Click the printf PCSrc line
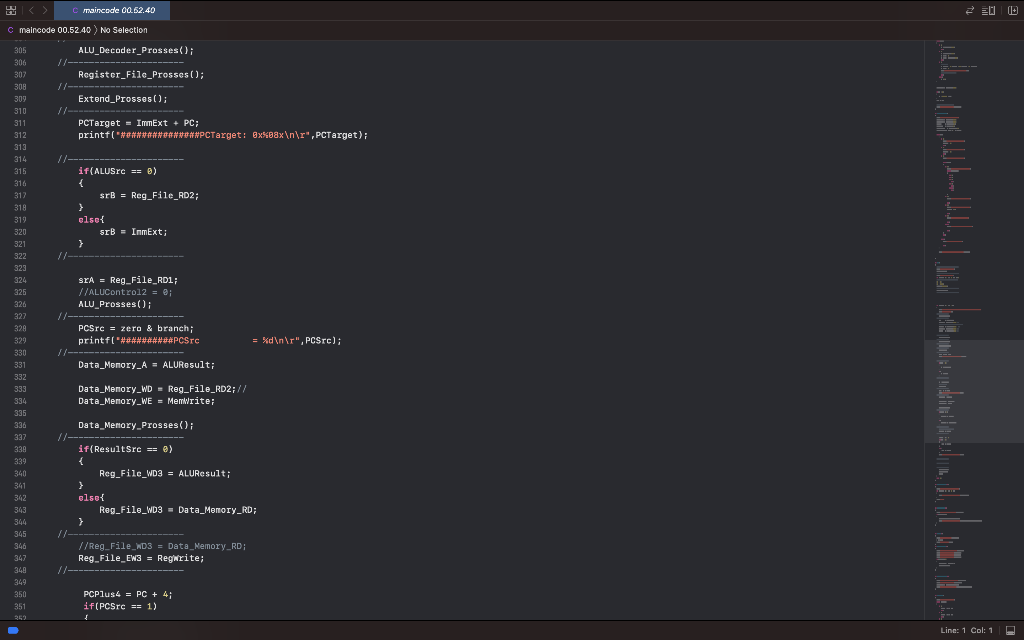Image resolution: width=1024 pixels, height=640 pixels. click(210, 340)
